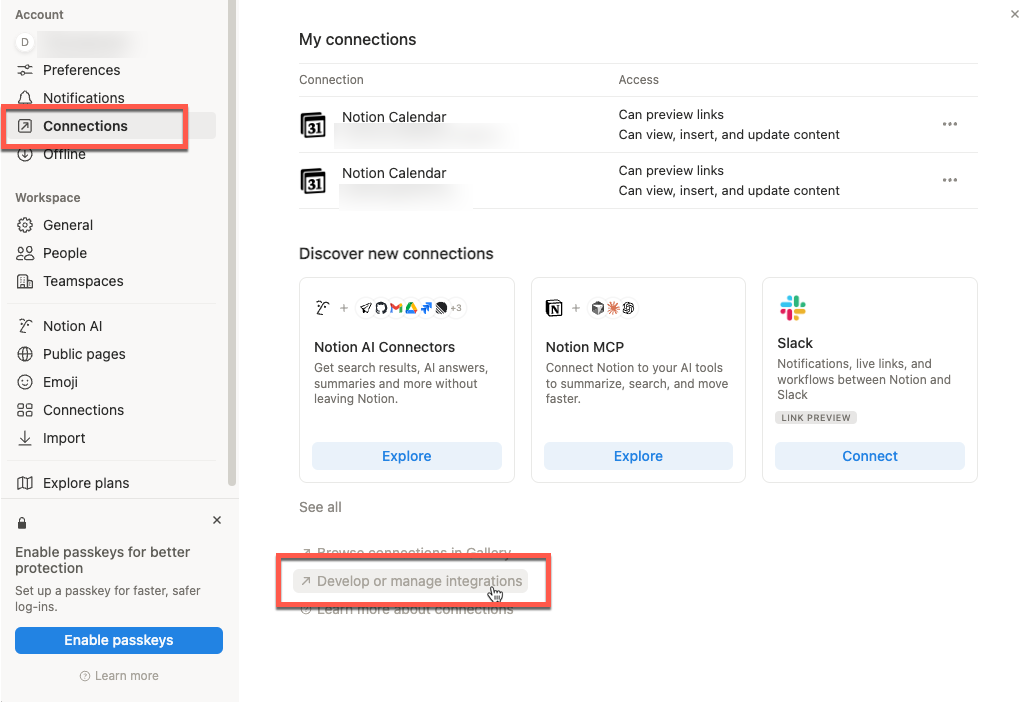
Task: Click the Slack logo icon
Action: (793, 308)
